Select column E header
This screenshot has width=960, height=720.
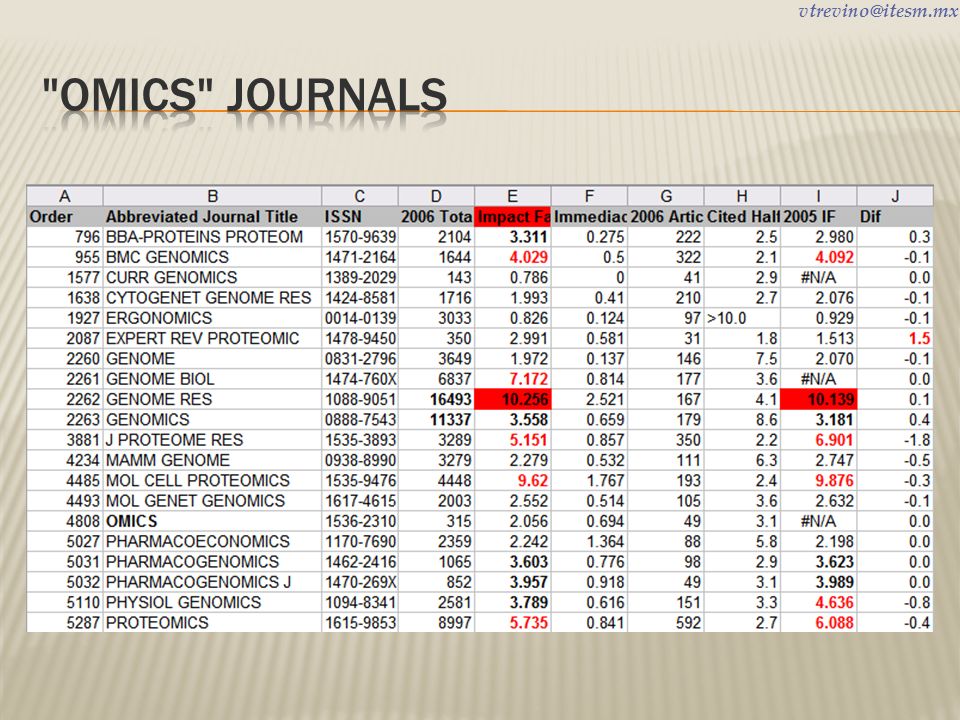(512, 196)
